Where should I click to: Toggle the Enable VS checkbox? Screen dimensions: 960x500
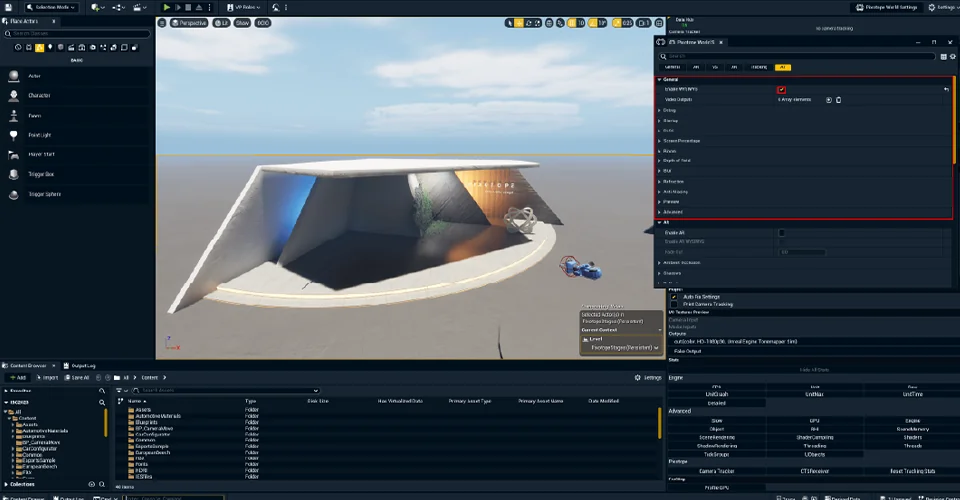click(x=781, y=89)
